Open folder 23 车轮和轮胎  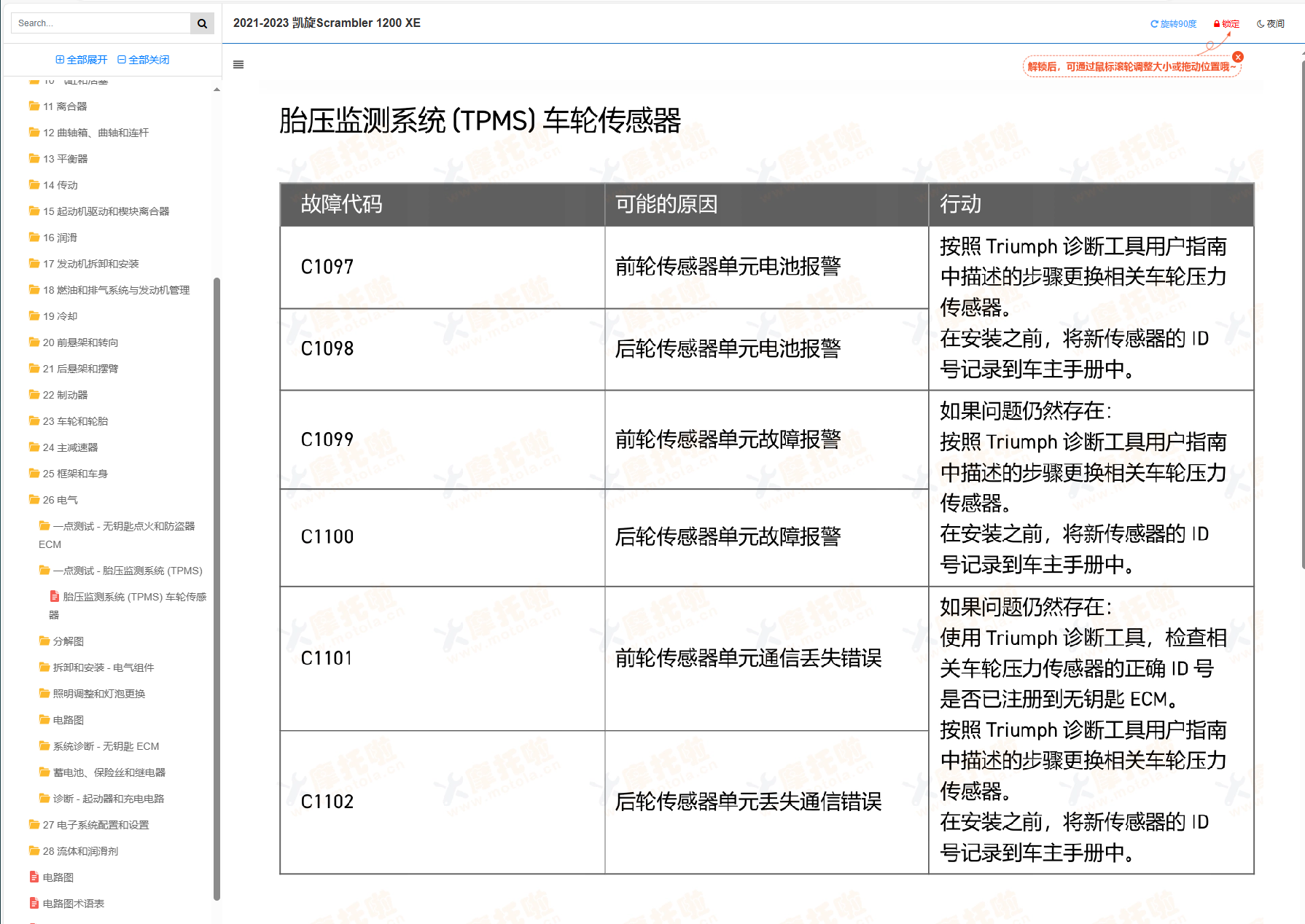69,421
